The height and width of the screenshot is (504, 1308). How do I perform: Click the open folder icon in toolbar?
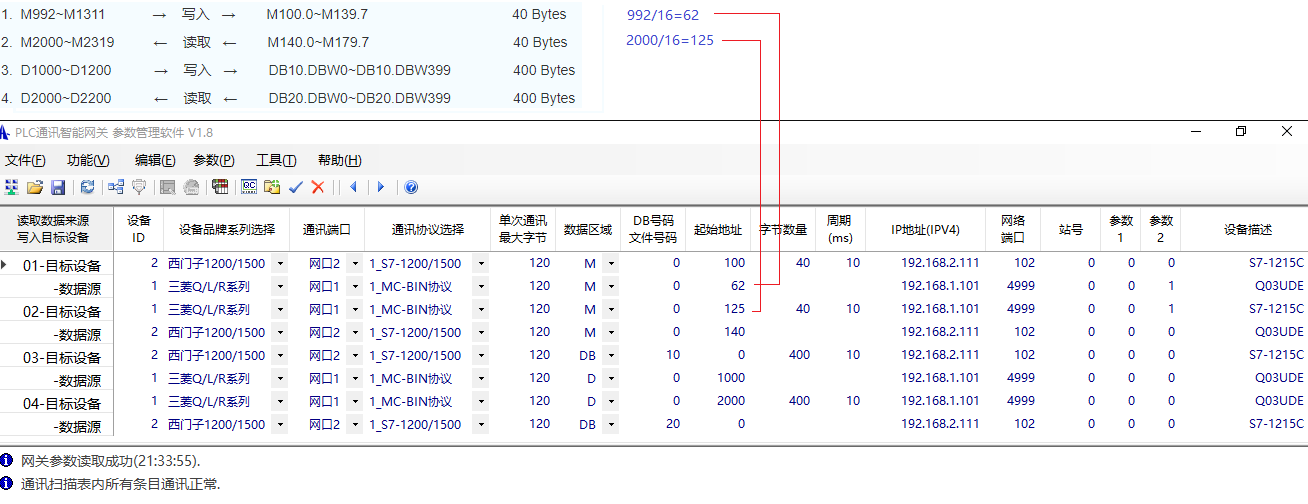[x=35, y=187]
